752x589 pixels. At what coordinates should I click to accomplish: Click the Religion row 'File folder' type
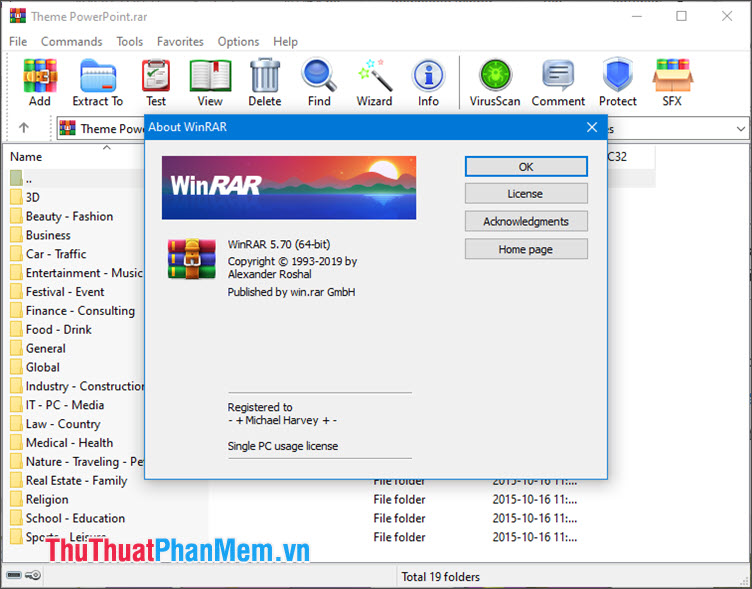(x=400, y=499)
